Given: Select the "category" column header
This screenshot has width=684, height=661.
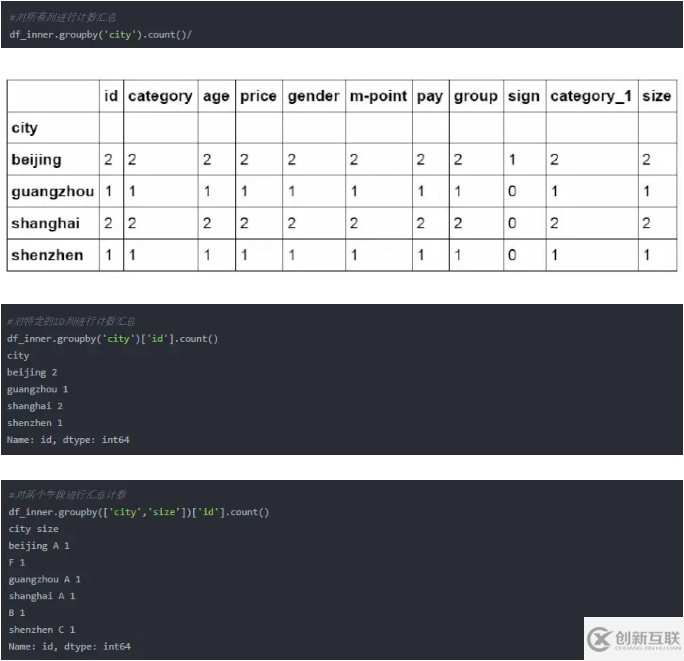Looking at the screenshot, I should (x=160, y=96).
